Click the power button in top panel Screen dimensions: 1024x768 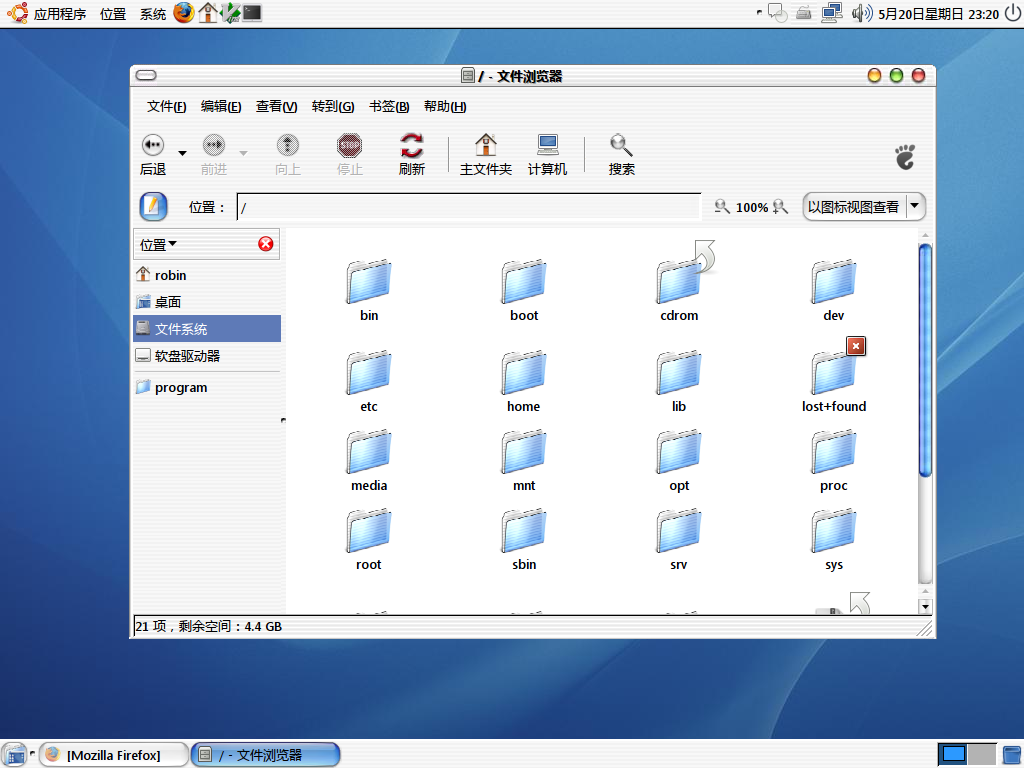pyautogui.click(x=1012, y=13)
